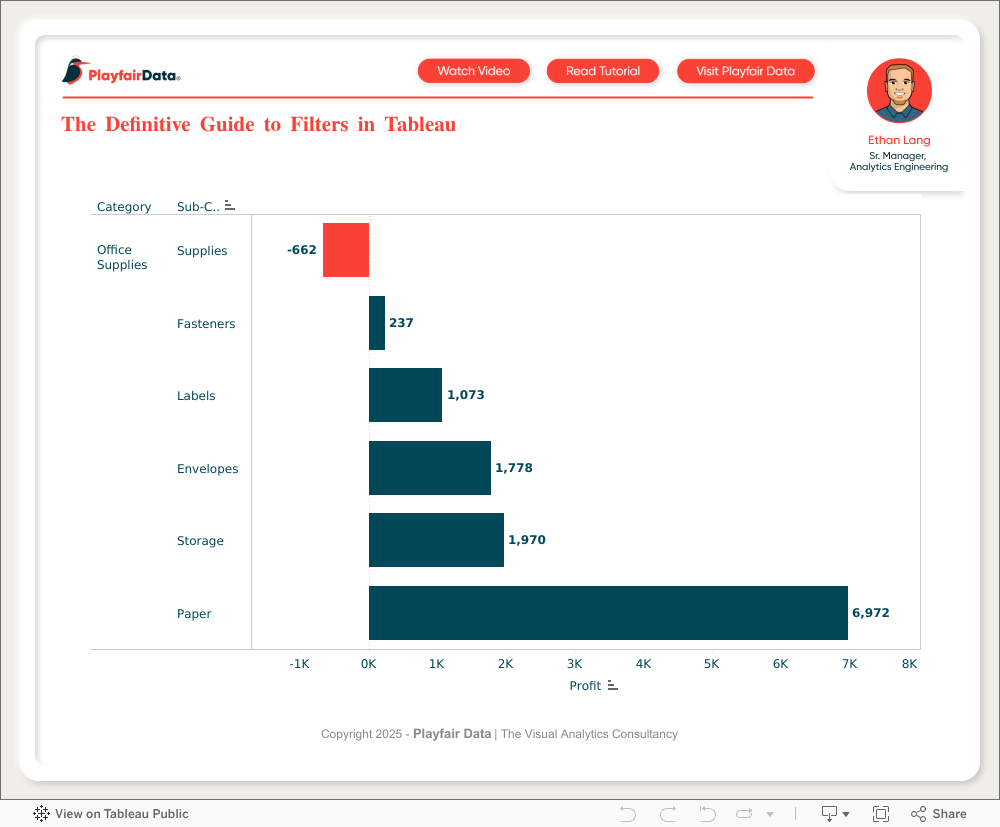Click the Share button
This screenshot has width=1000, height=827.
[939, 814]
